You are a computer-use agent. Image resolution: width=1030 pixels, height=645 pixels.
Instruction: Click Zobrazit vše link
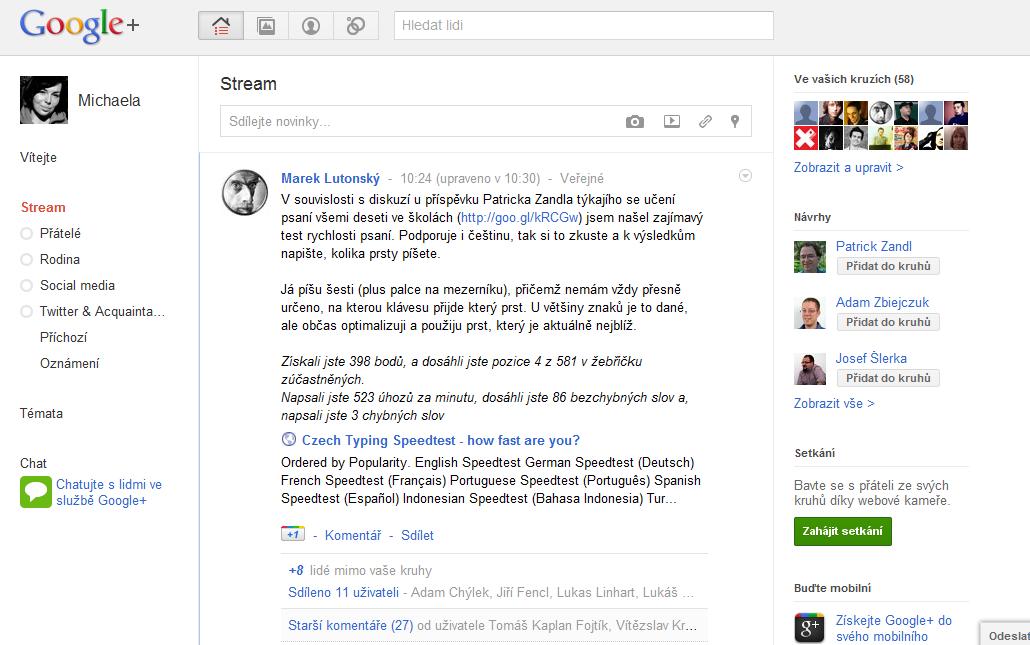click(x=834, y=403)
